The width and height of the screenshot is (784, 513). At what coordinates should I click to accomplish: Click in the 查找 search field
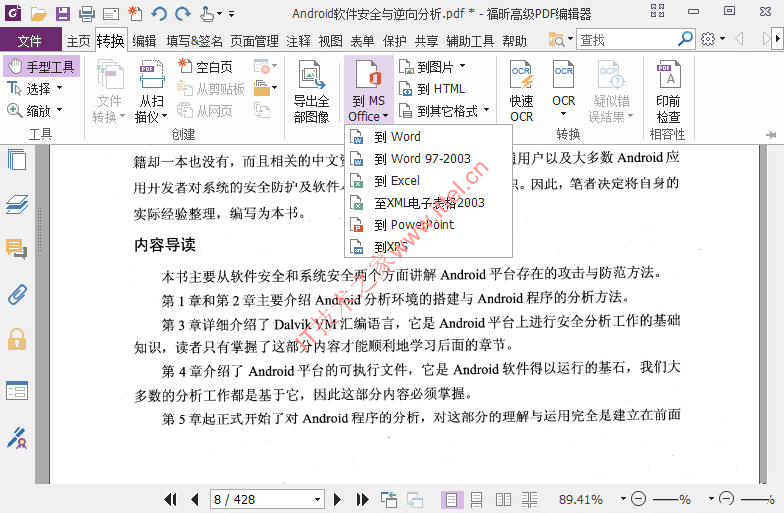[x=627, y=39]
